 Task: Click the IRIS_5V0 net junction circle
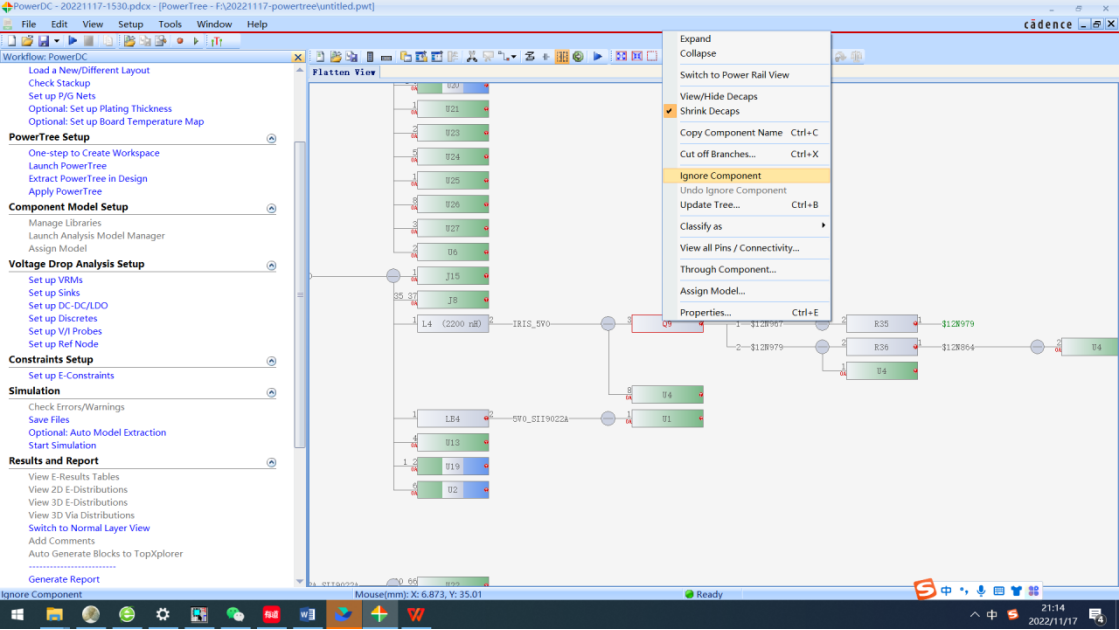pyautogui.click(x=608, y=324)
